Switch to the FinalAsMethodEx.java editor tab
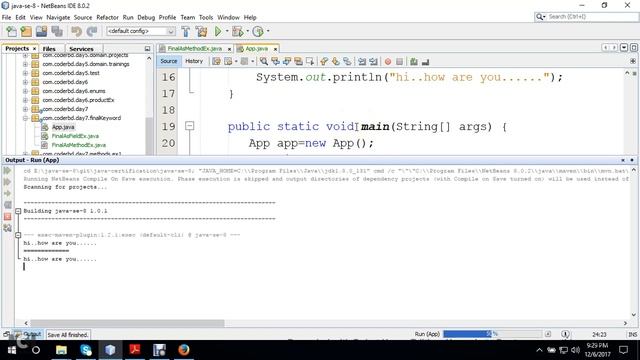The width and height of the screenshot is (640, 360). click(195, 49)
